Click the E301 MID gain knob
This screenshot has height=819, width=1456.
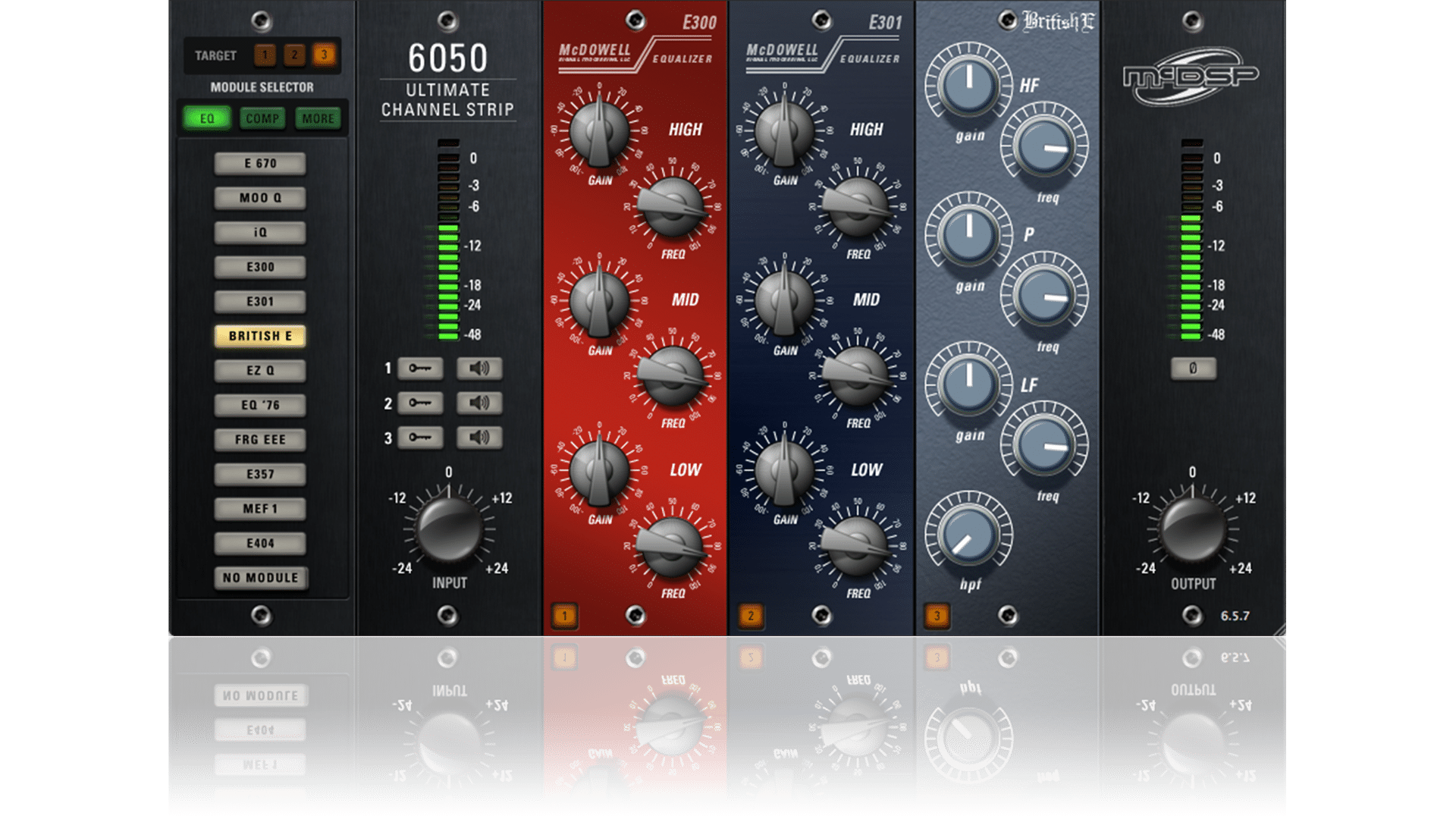(x=784, y=302)
